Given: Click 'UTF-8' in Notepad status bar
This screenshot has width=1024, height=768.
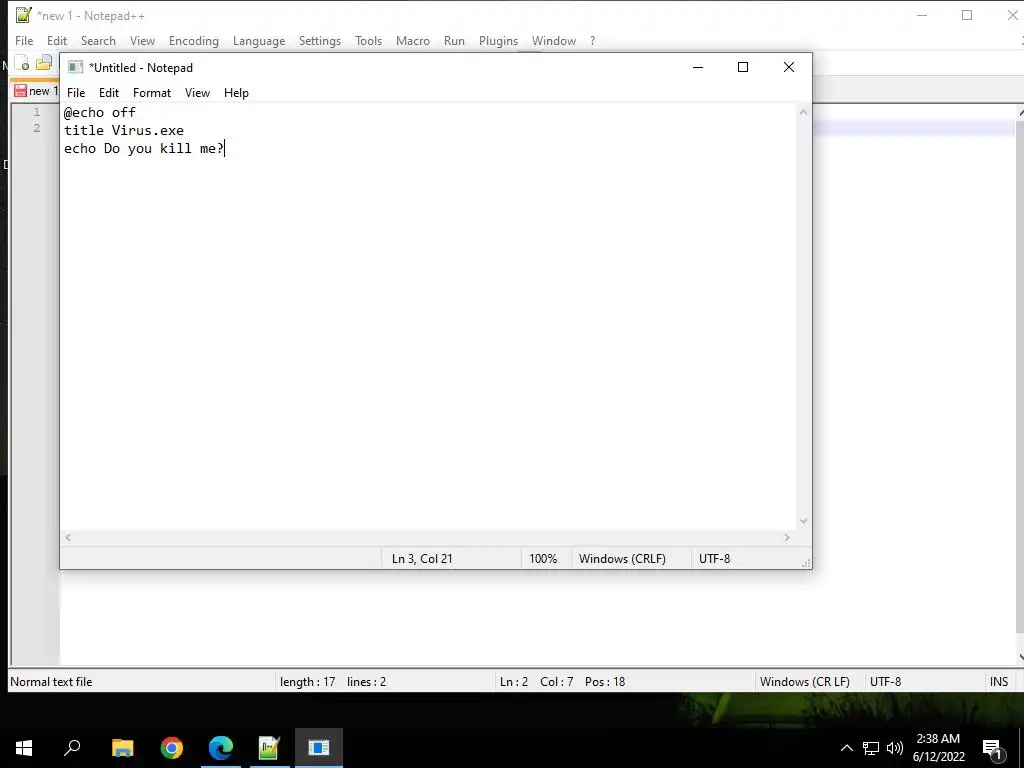Looking at the screenshot, I should tap(714, 559).
